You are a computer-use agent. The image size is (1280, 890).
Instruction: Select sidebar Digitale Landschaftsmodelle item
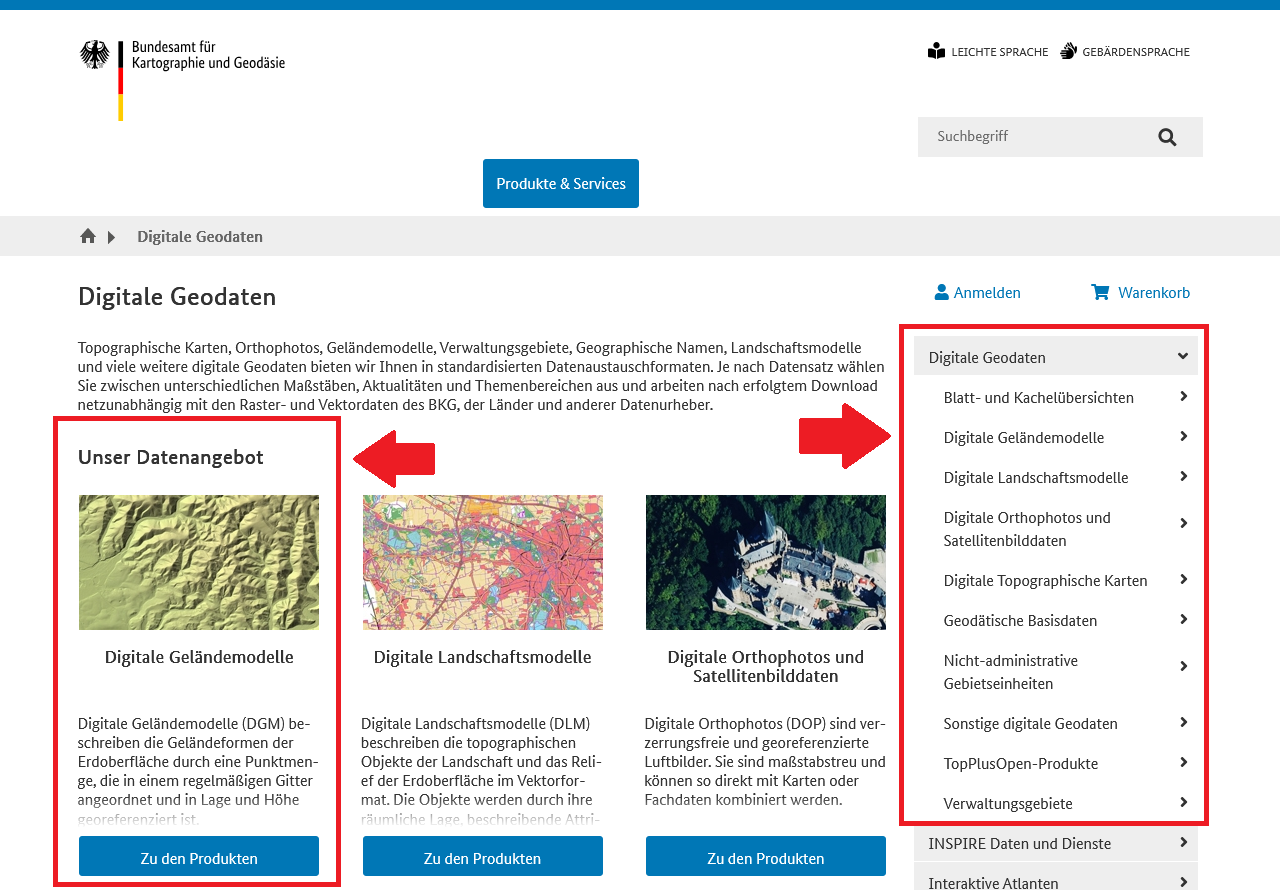pyautogui.click(x=1035, y=477)
